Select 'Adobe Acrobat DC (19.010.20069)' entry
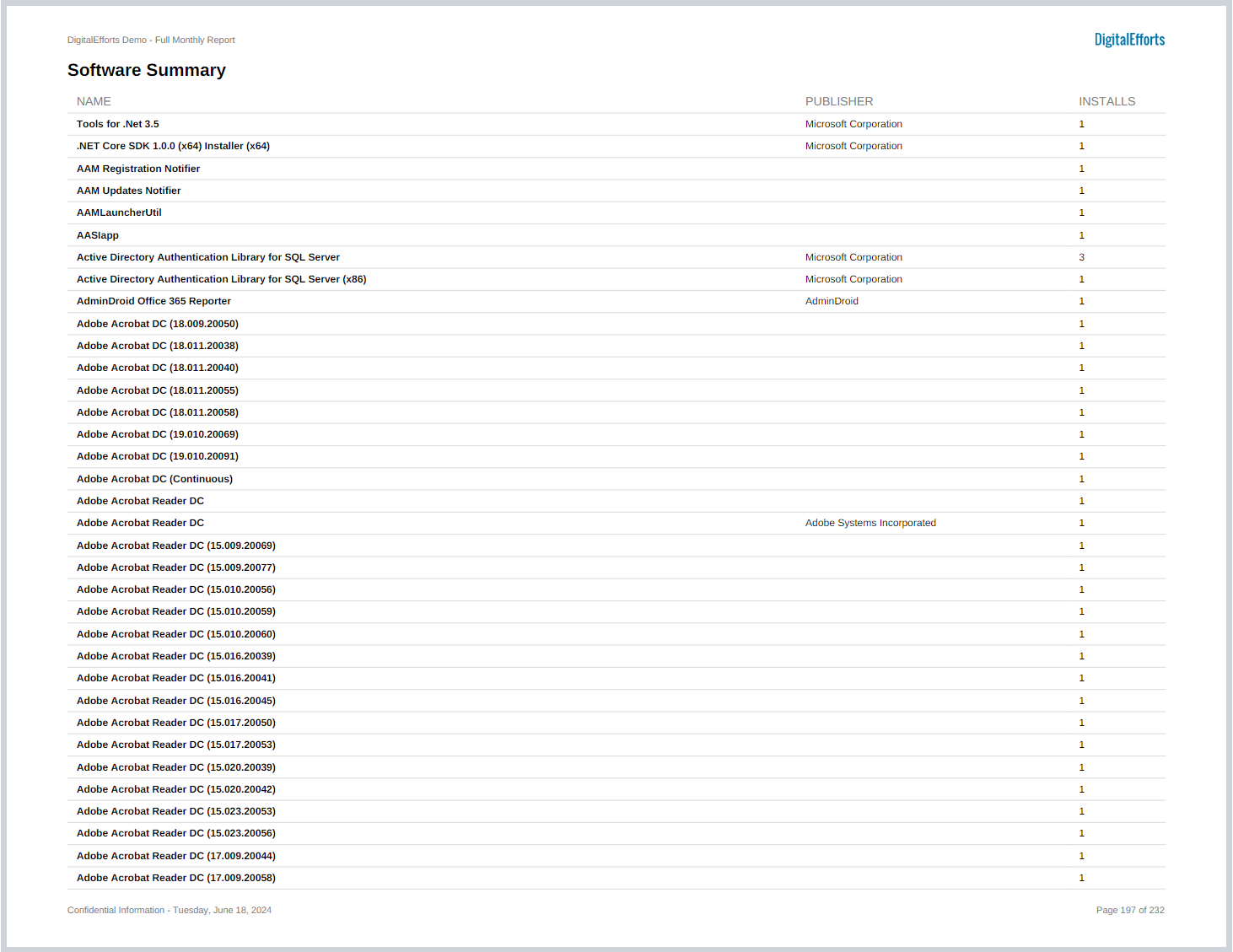This screenshot has width=1233, height=952. click(x=158, y=434)
